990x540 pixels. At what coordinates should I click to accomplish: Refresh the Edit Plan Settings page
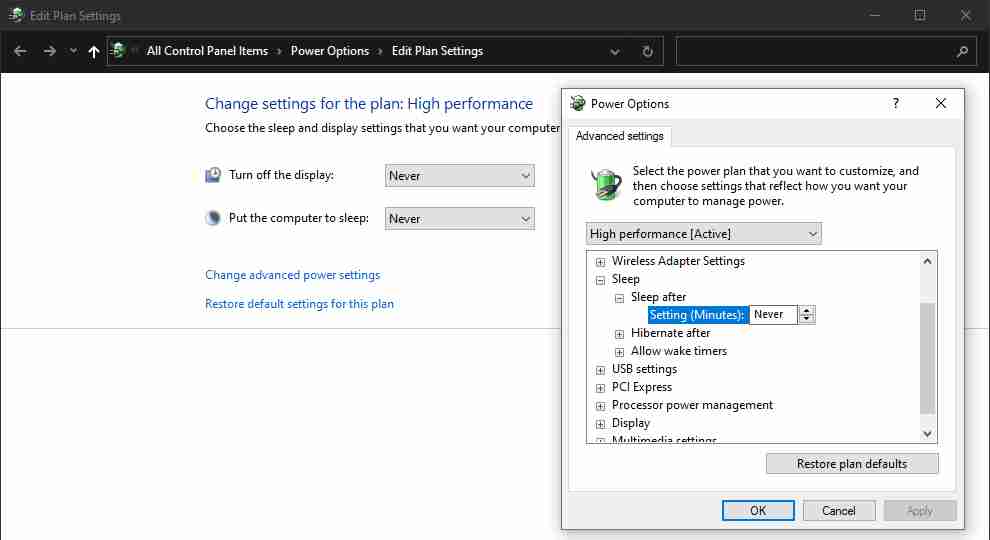tap(647, 52)
